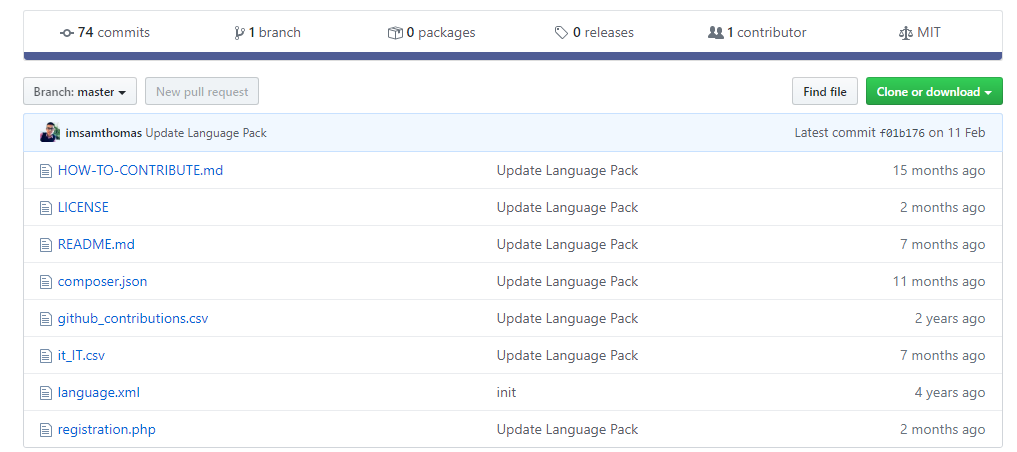The width and height of the screenshot is (1017, 452).
Task: Open the Branch: master dropdown
Action: 80,92
